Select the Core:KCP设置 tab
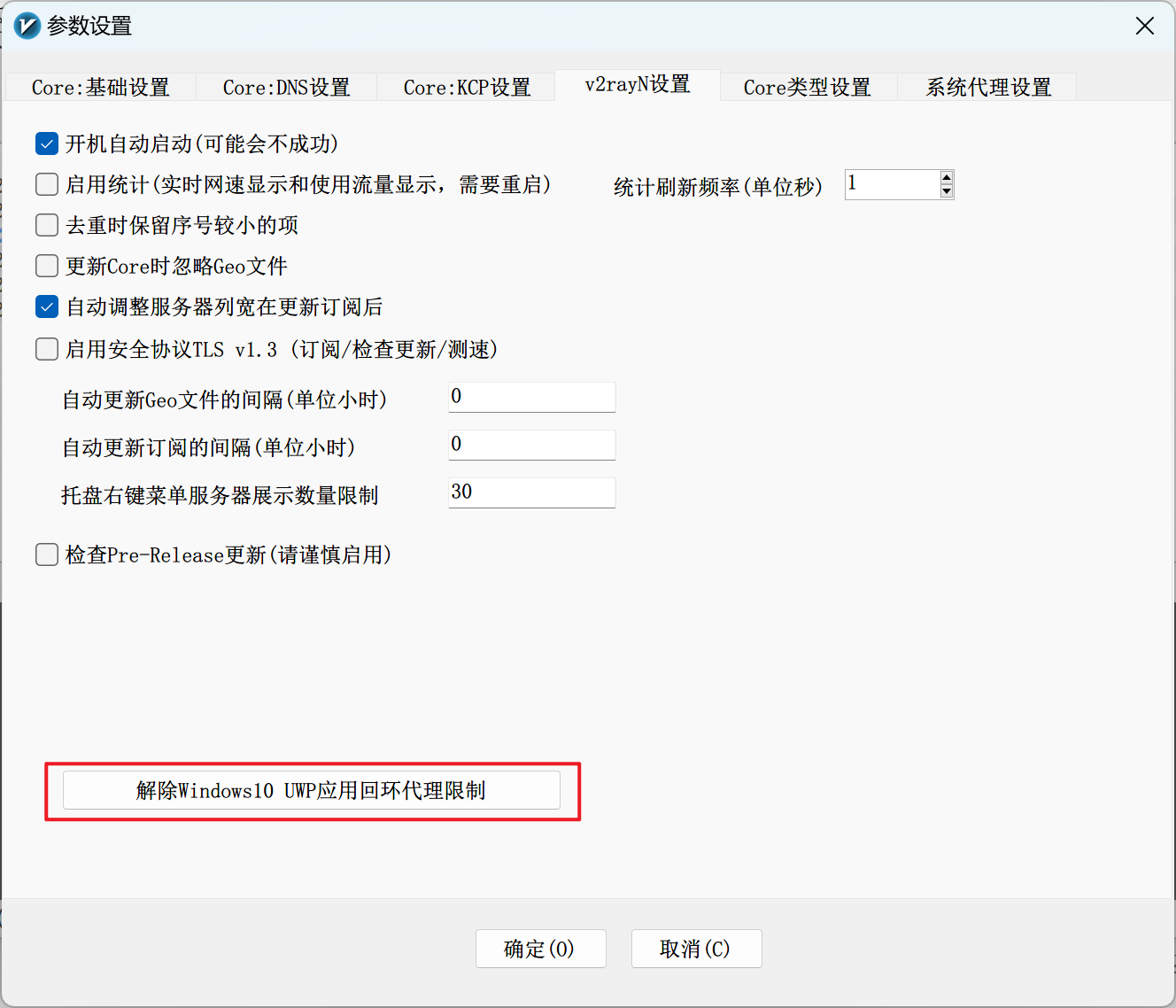This screenshot has height=1008, width=1176. [467, 88]
